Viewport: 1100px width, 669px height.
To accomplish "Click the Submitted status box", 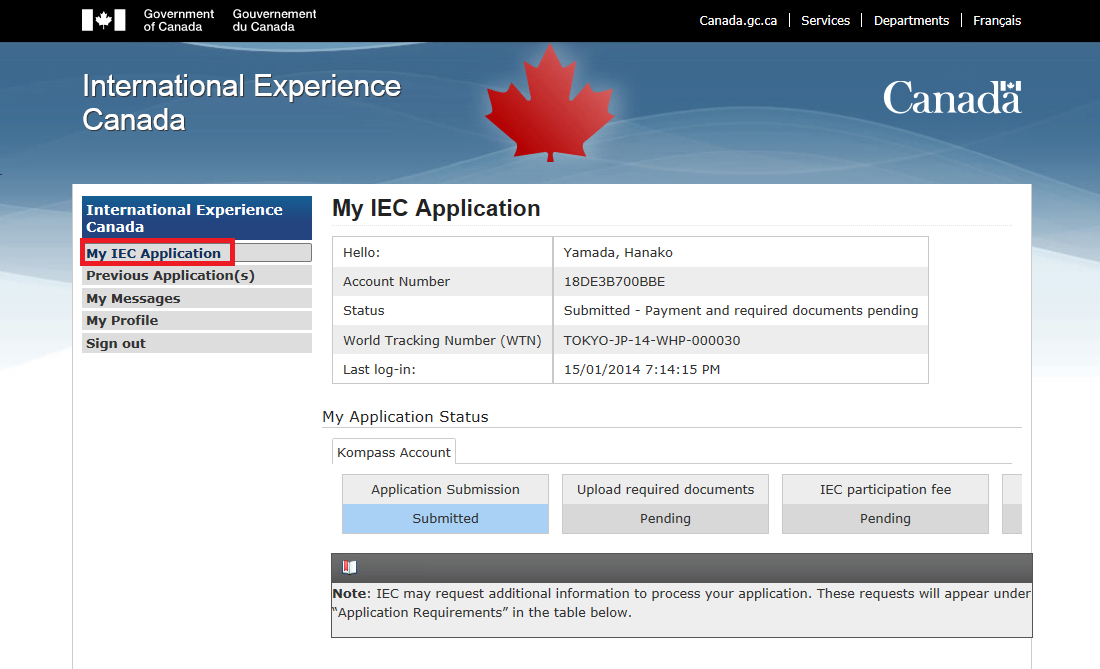I will tap(445, 519).
